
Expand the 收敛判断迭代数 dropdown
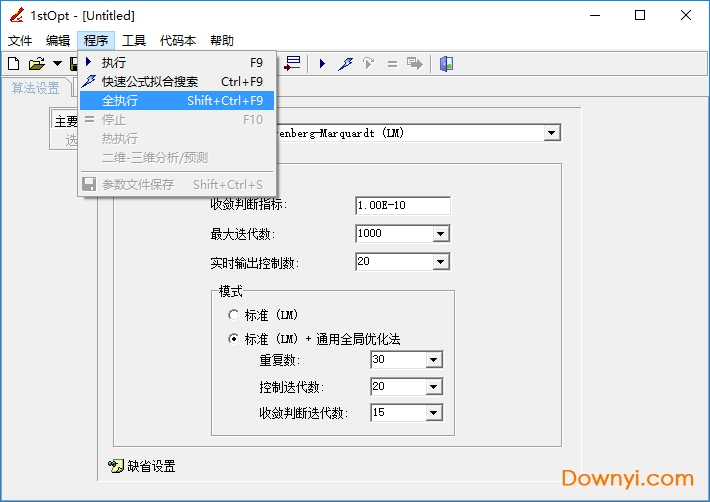433,413
